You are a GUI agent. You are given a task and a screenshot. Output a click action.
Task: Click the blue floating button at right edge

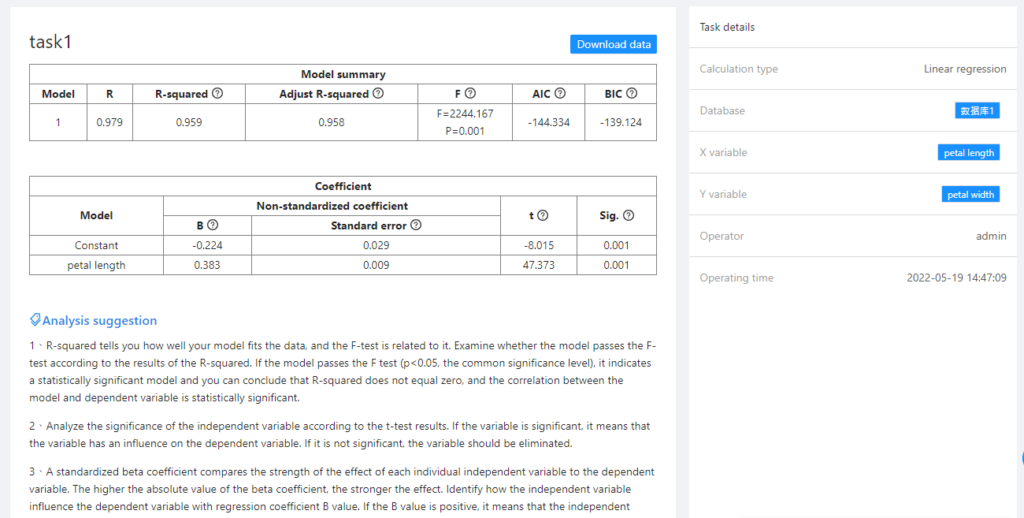click(x=1020, y=458)
